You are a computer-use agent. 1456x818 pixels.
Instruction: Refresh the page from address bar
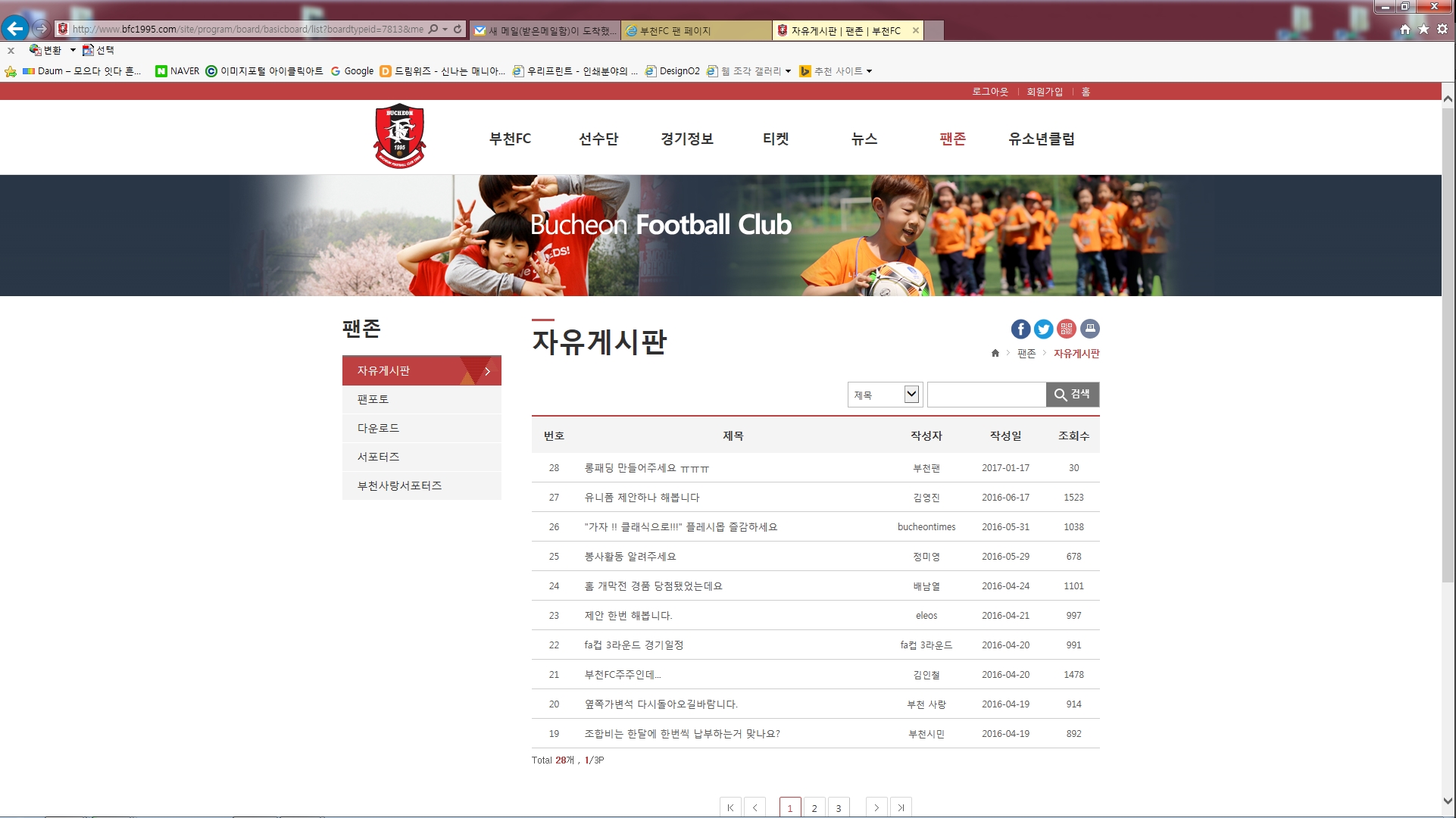(458, 29)
